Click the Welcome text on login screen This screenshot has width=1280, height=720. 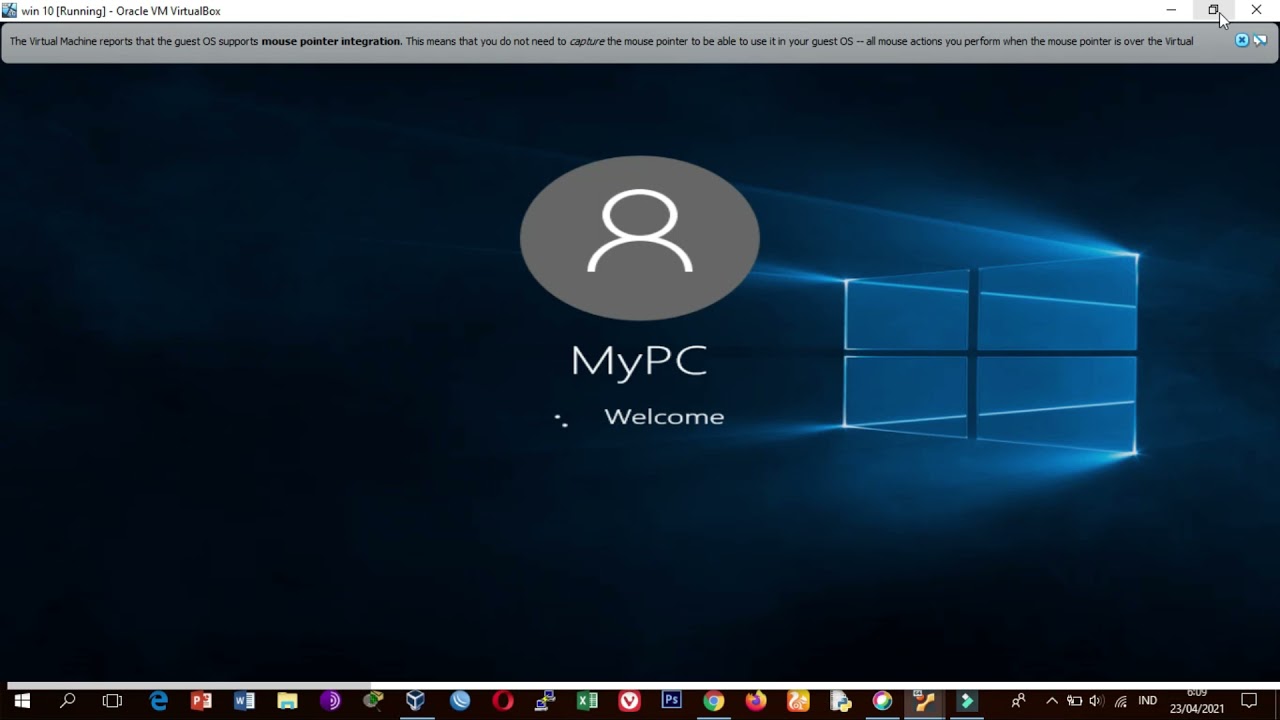tap(664, 417)
